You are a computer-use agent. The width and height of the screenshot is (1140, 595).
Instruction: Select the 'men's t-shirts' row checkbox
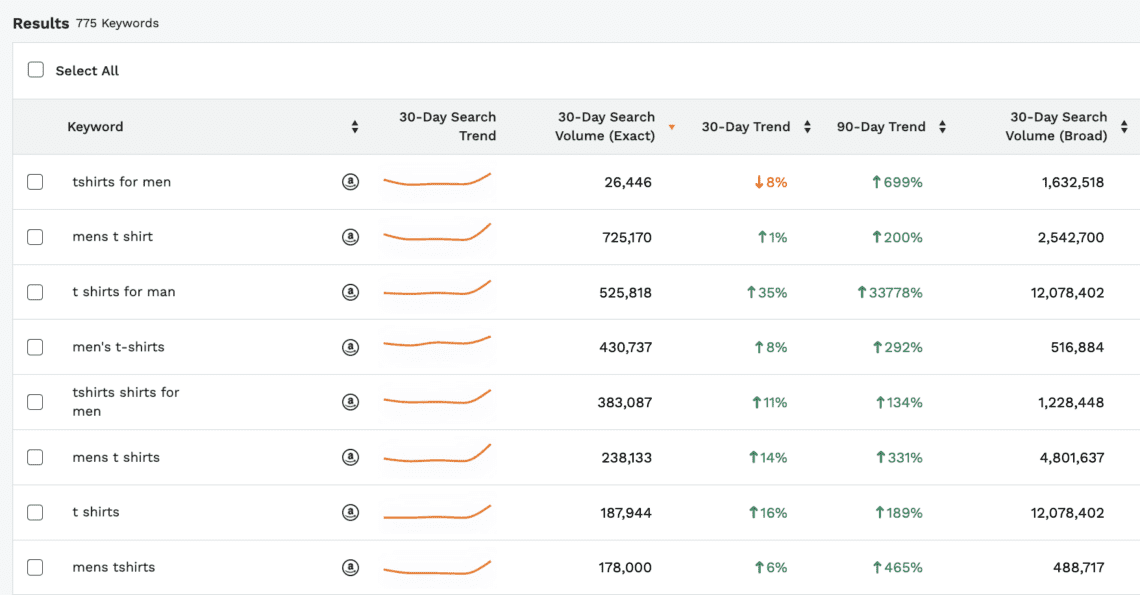click(x=35, y=347)
